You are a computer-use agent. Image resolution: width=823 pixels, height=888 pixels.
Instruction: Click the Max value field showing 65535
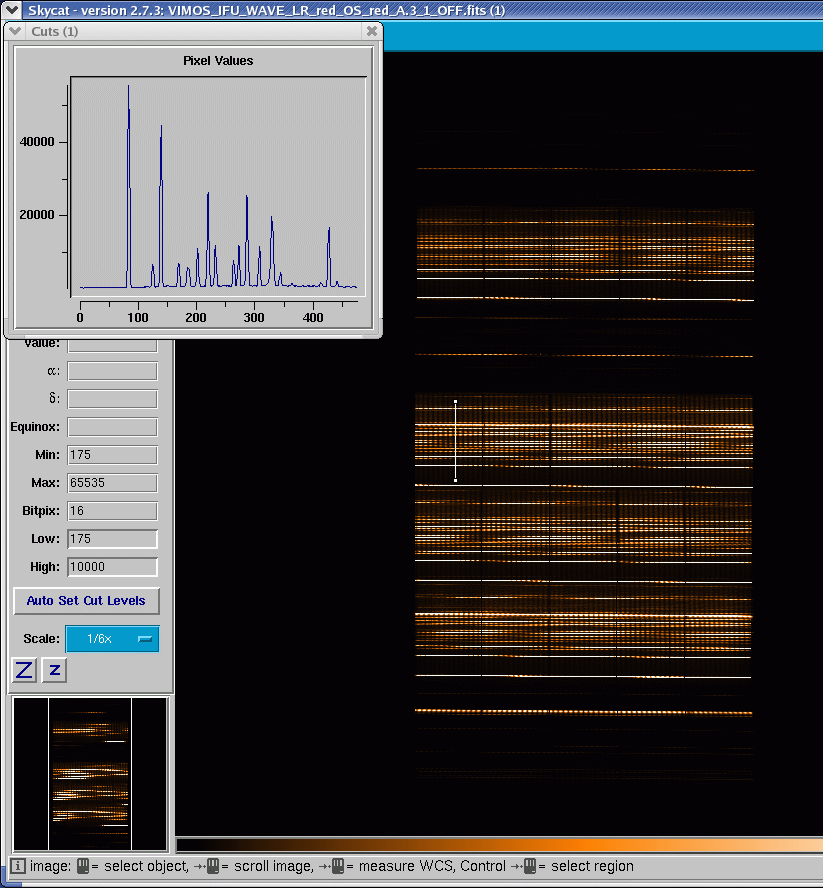pyautogui.click(x=112, y=483)
